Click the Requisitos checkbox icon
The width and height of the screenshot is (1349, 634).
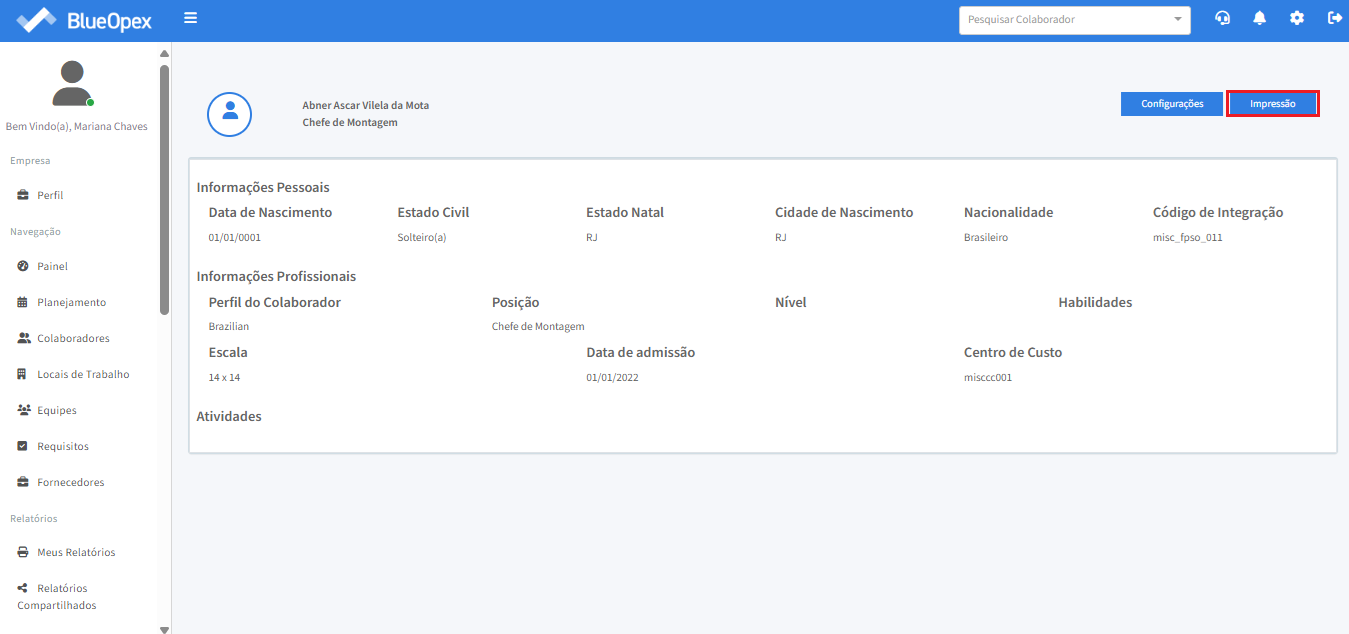click(x=23, y=446)
